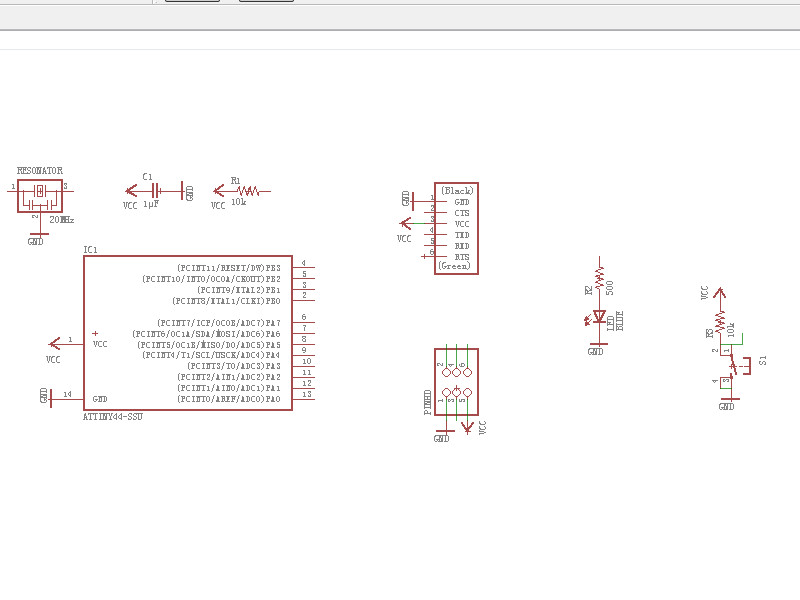Select the resonator symbol box
Image resolution: width=800 pixels, height=600 pixels.
40,195
